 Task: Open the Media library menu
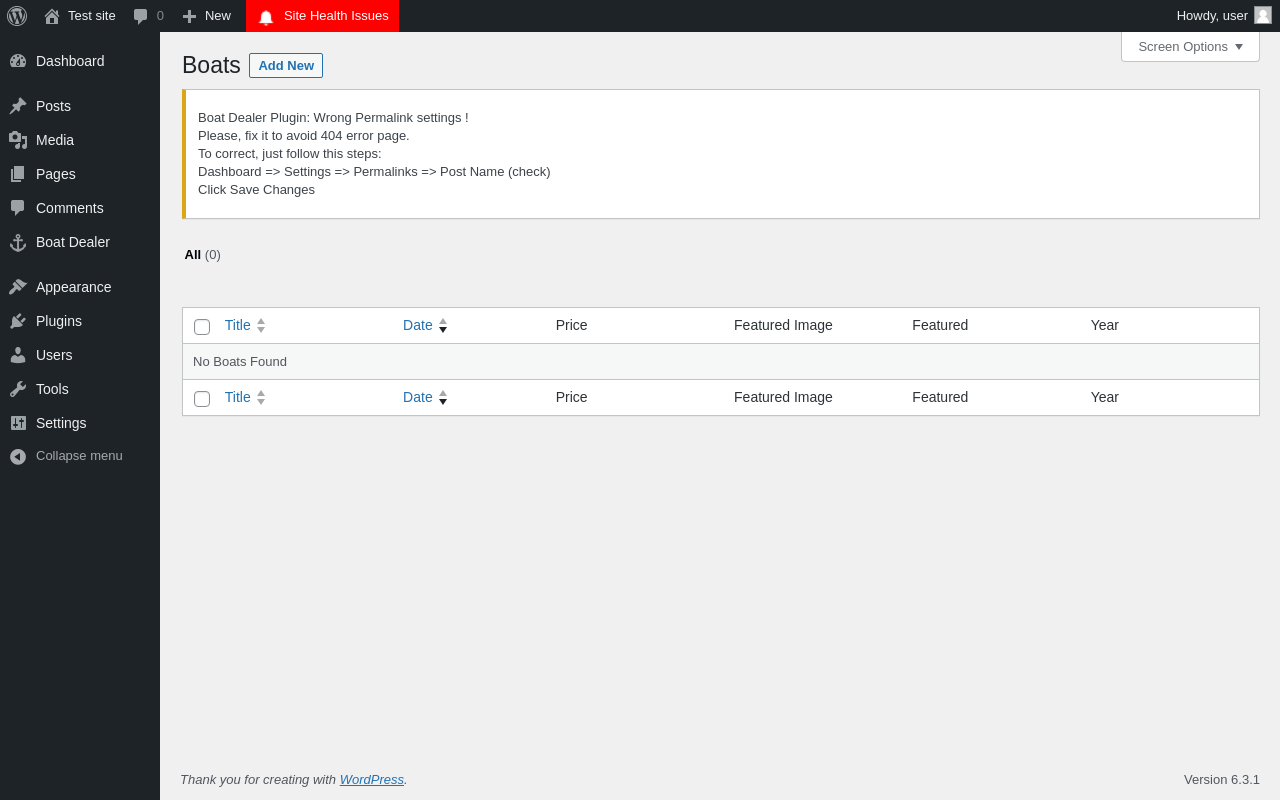[x=80, y=140]
